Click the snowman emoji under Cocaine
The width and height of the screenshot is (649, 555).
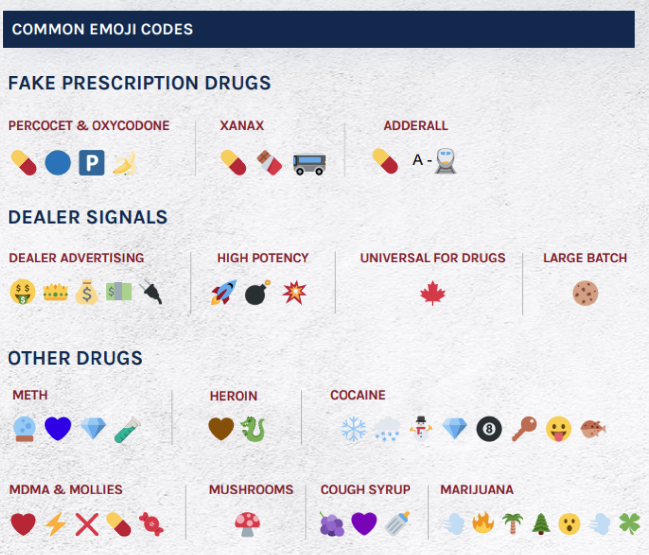[x=421, y=428]
